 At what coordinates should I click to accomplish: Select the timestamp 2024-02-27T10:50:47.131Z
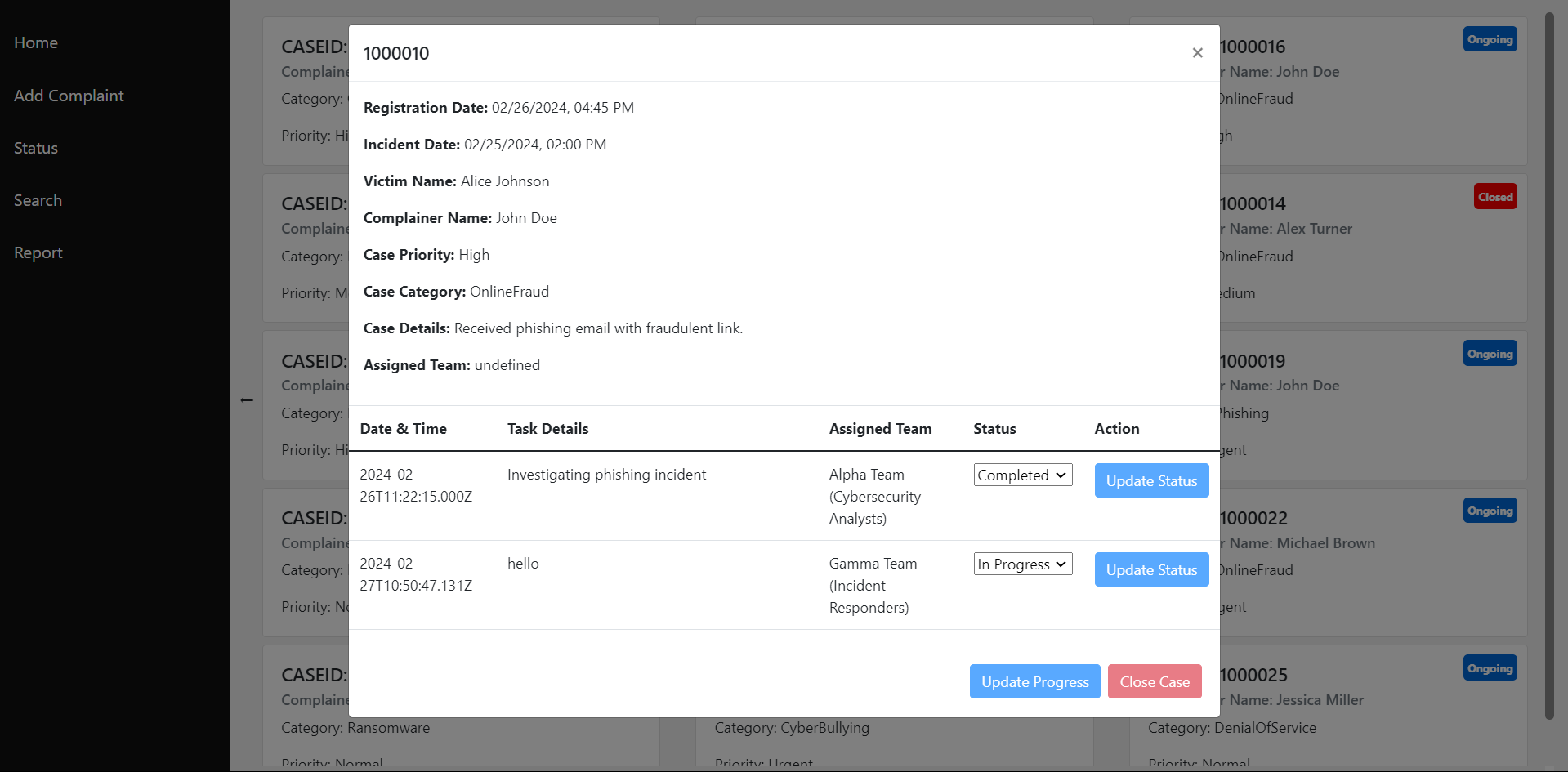point(416,574)
